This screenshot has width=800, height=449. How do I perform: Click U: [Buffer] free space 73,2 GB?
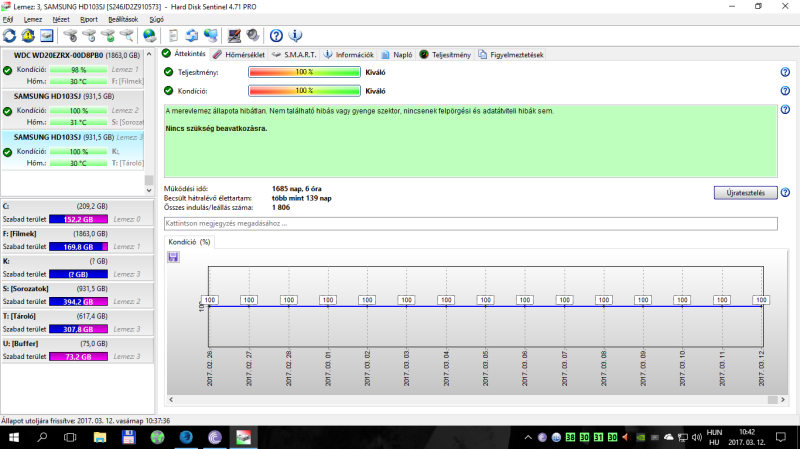pyautogui.click(x=79, y=357)
